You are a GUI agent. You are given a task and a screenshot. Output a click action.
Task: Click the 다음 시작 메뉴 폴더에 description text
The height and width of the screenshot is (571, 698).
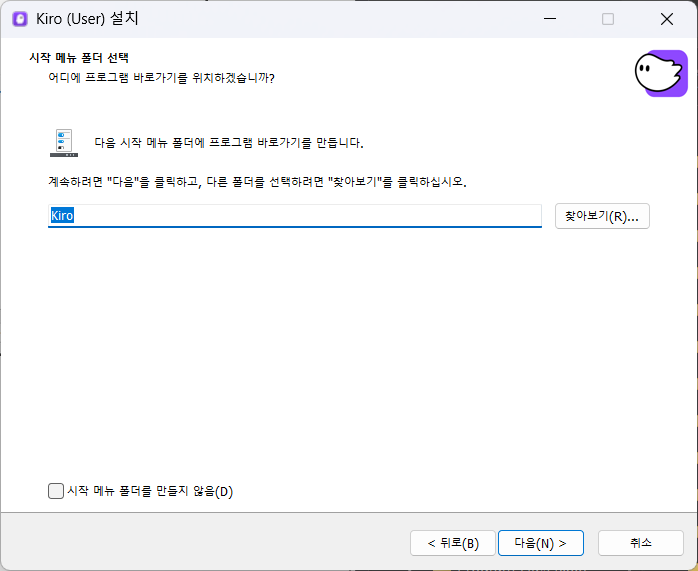pos(229,143)
